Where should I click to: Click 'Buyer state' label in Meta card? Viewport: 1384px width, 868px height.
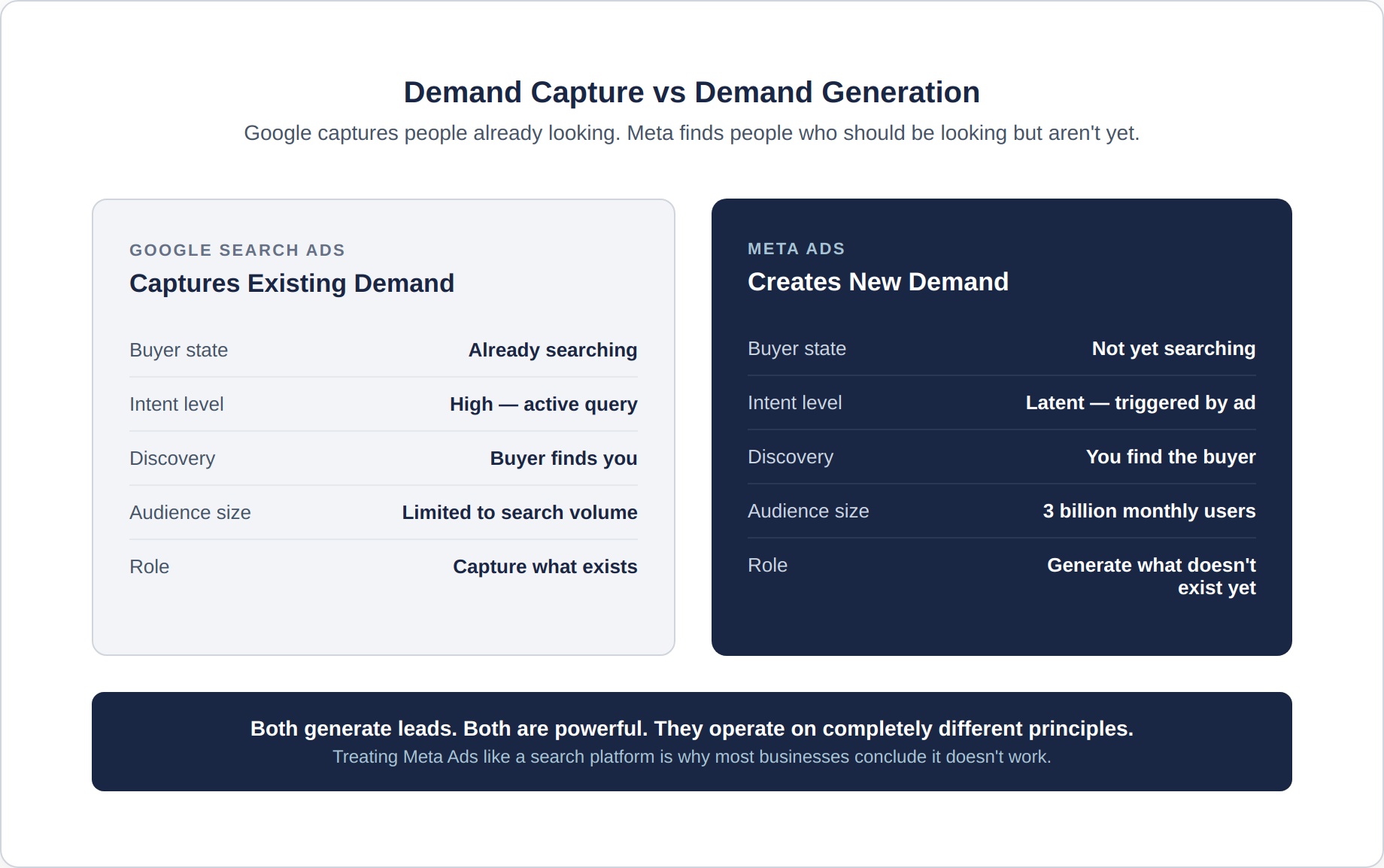pyautogui.click(x=797, y=348)
